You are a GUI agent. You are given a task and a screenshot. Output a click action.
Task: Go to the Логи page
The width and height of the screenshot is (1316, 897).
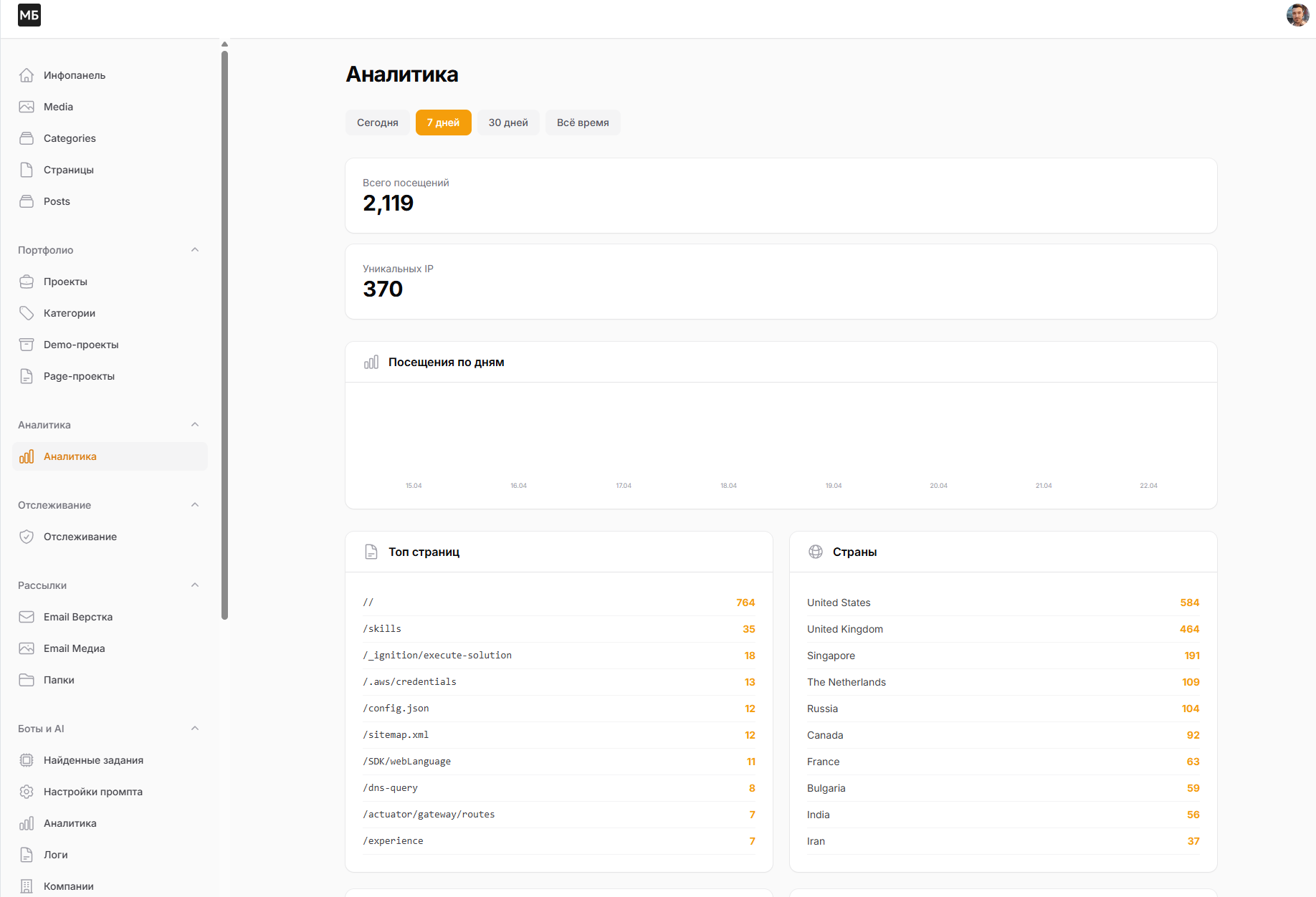(x=56, y=855)
